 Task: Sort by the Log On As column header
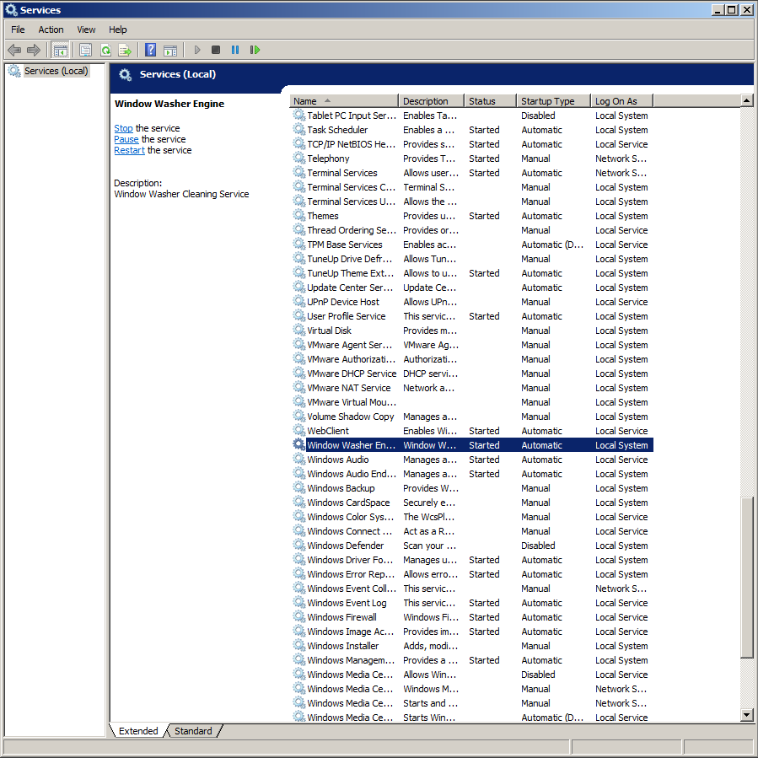point(622,101)
